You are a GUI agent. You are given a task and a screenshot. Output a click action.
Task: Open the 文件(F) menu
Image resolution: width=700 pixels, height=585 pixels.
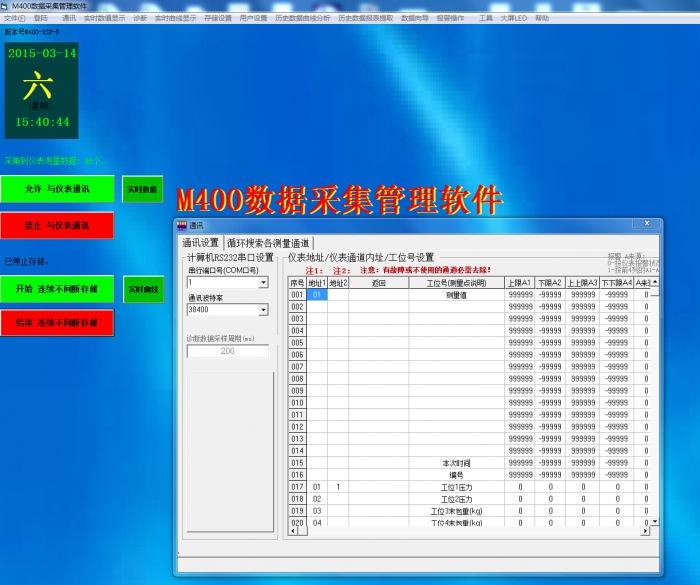[x=14, y=18]
